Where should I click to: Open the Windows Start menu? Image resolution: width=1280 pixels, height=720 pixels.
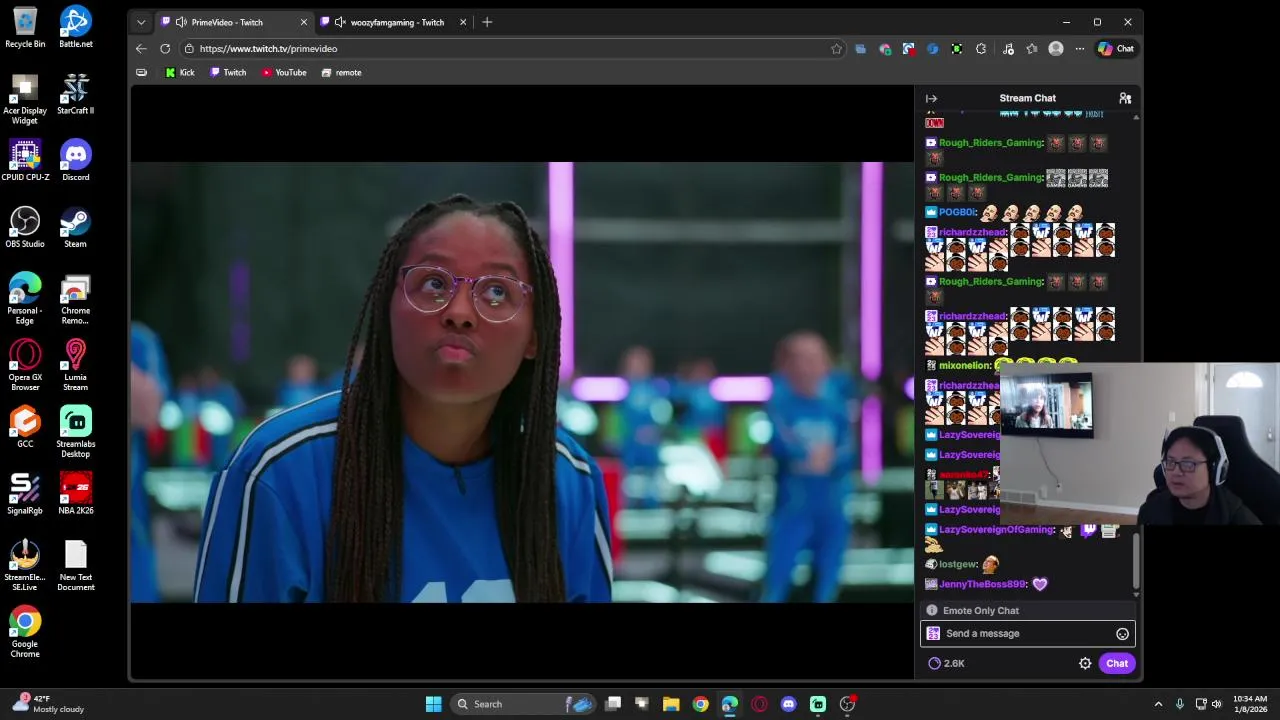[x=433, y=704]
